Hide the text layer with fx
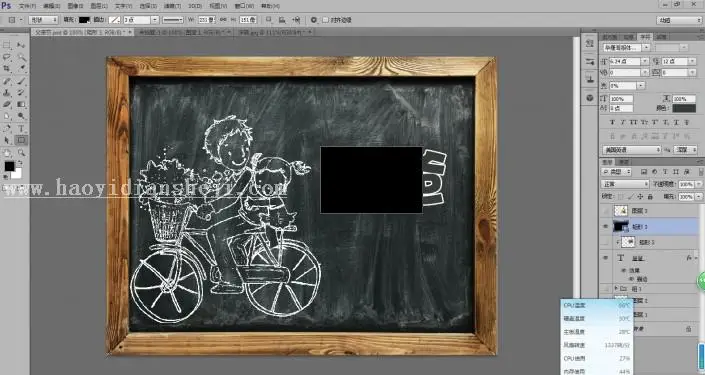The image size is (705, 375). pos(605,258)
